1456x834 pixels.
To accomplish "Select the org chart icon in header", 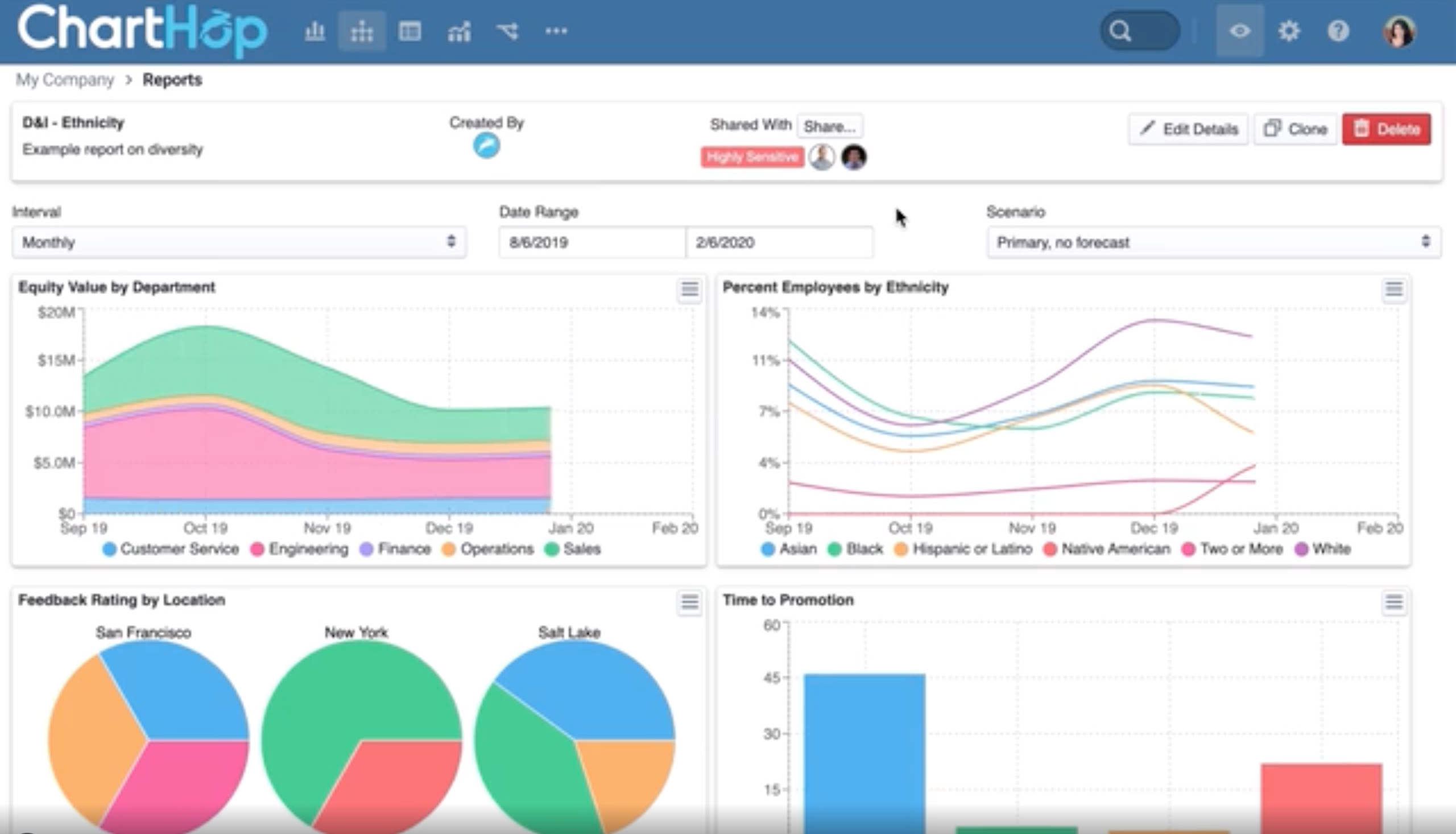I will coord(362,31).
